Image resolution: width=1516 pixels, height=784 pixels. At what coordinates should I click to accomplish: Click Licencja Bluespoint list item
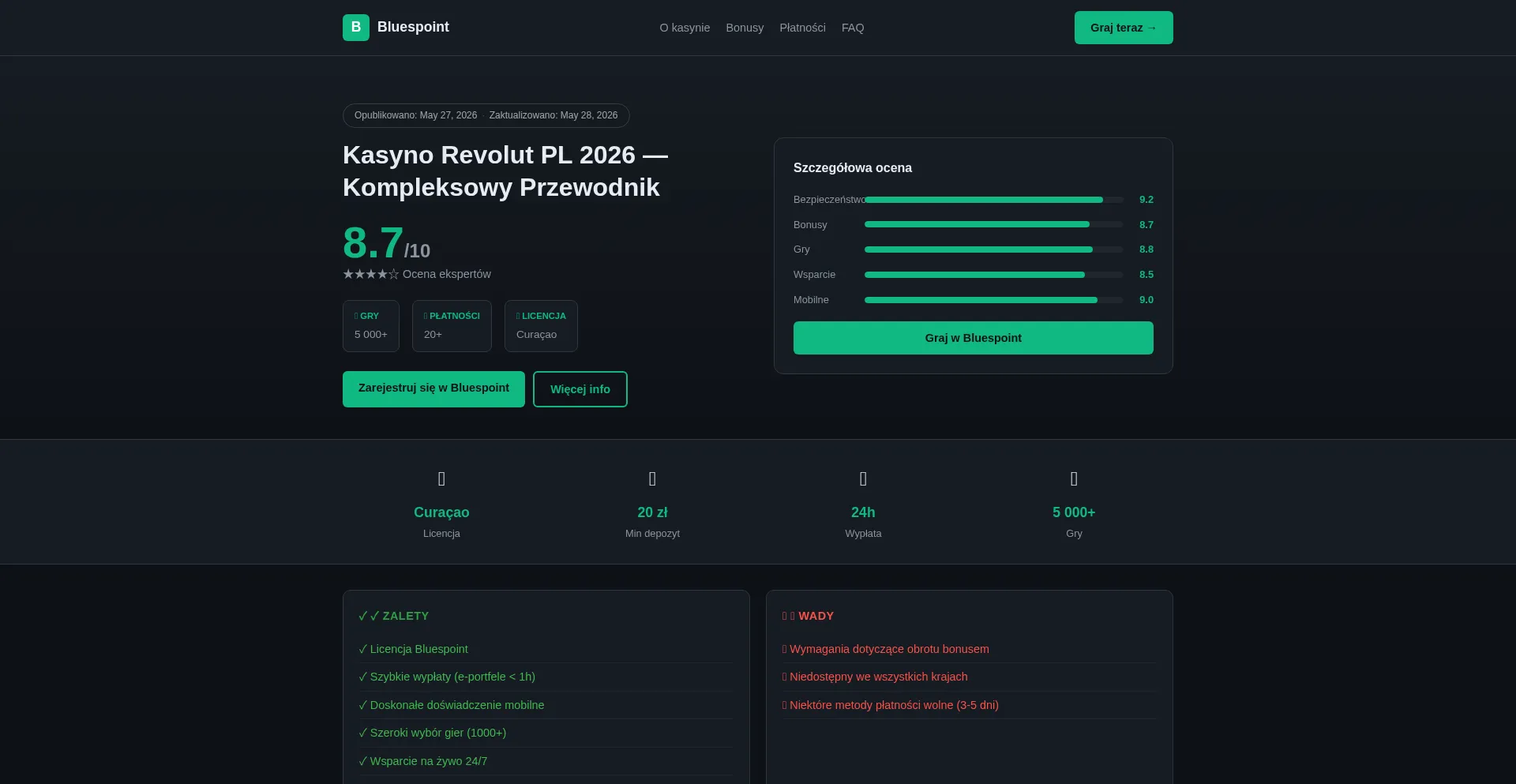coord(546,649)
